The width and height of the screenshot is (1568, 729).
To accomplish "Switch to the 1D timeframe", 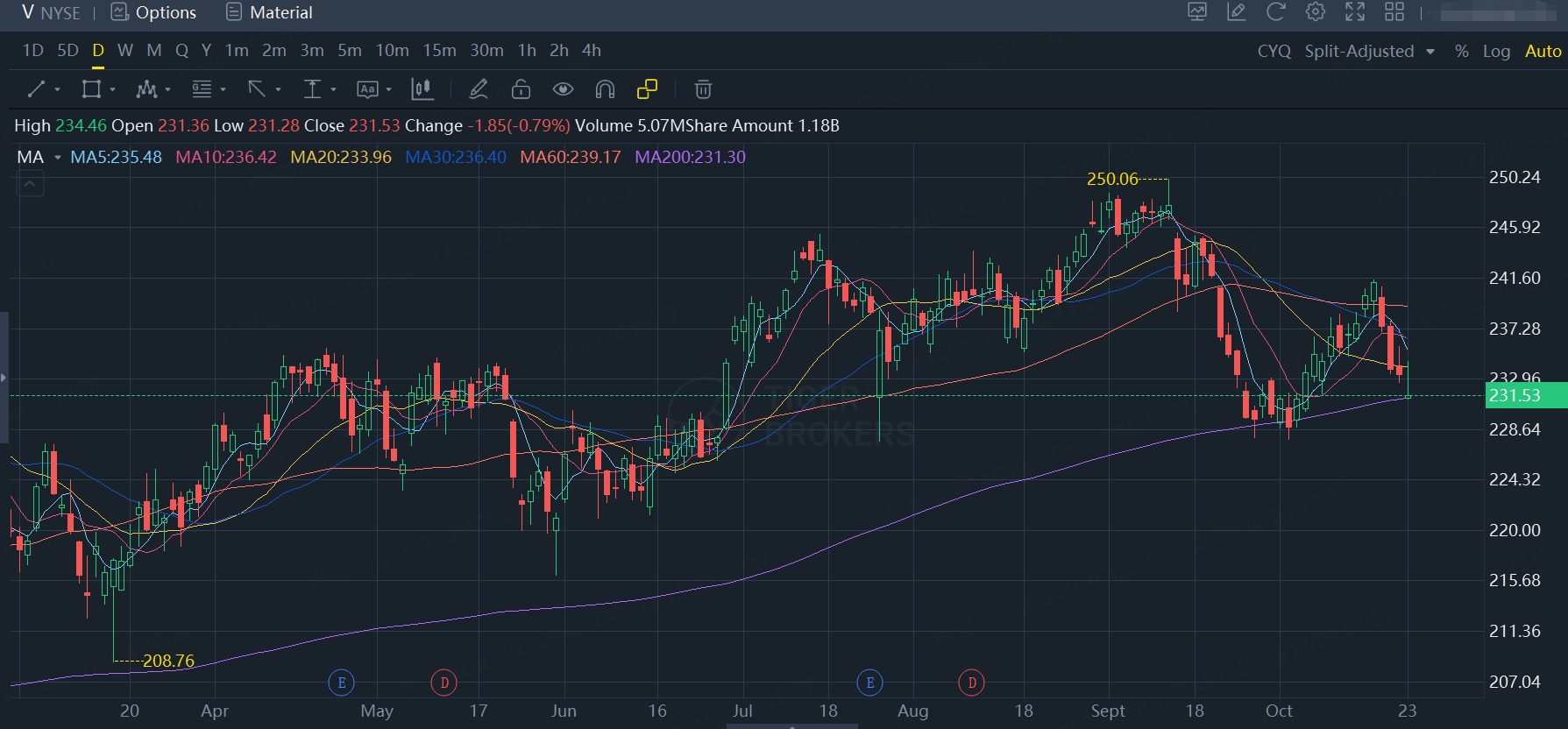I will point(33,51).
